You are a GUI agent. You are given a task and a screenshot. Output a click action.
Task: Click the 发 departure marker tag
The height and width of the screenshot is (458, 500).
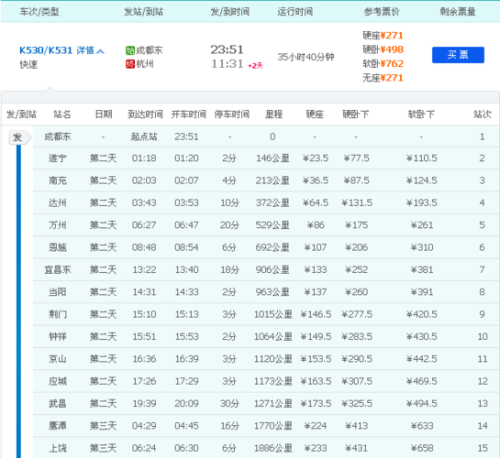20,137
